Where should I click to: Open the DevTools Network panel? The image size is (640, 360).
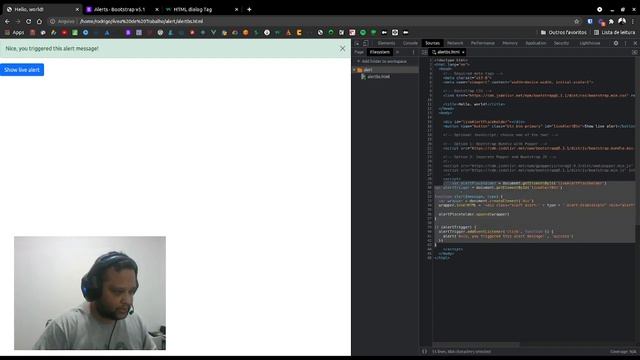pyautogui.click(x=455, y=43)
